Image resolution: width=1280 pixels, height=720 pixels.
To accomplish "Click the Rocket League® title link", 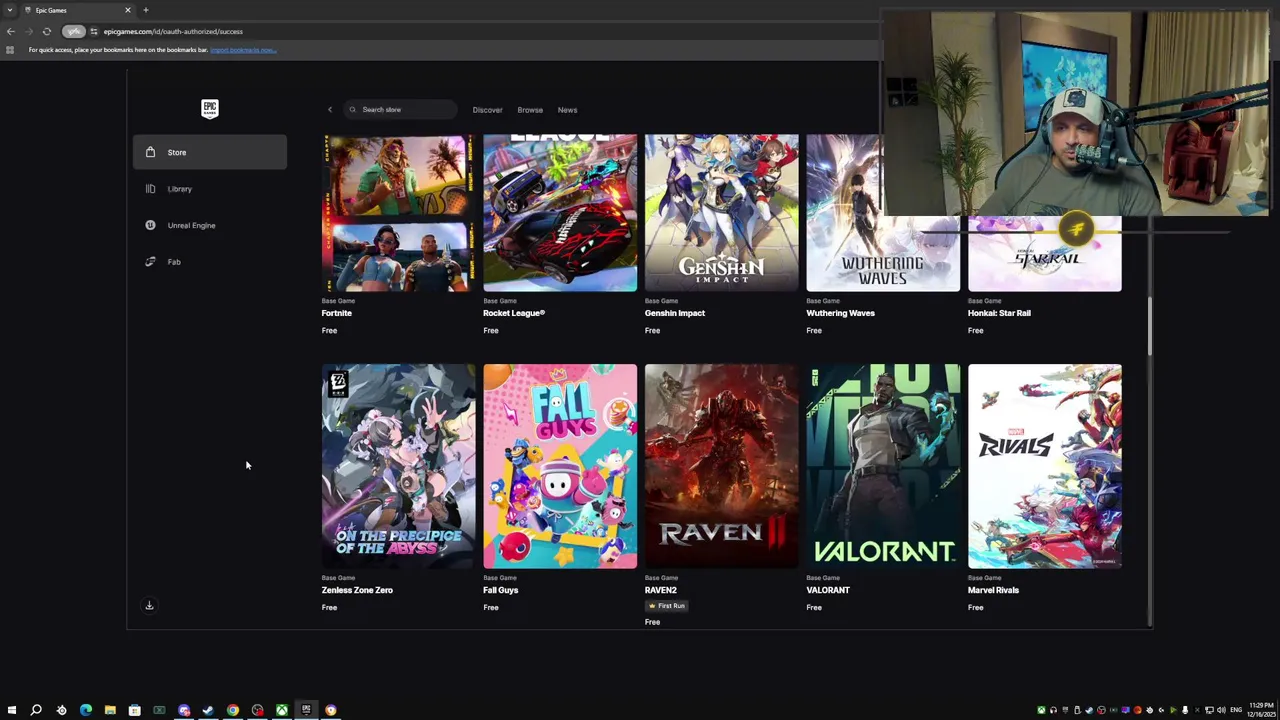I will pyautogui.click(x=513, y=313).
